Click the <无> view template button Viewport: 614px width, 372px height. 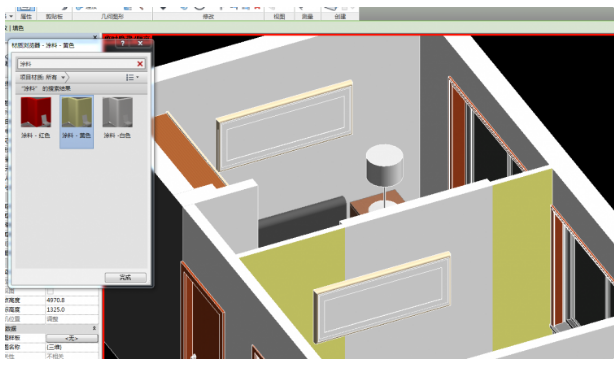(72, 338)
